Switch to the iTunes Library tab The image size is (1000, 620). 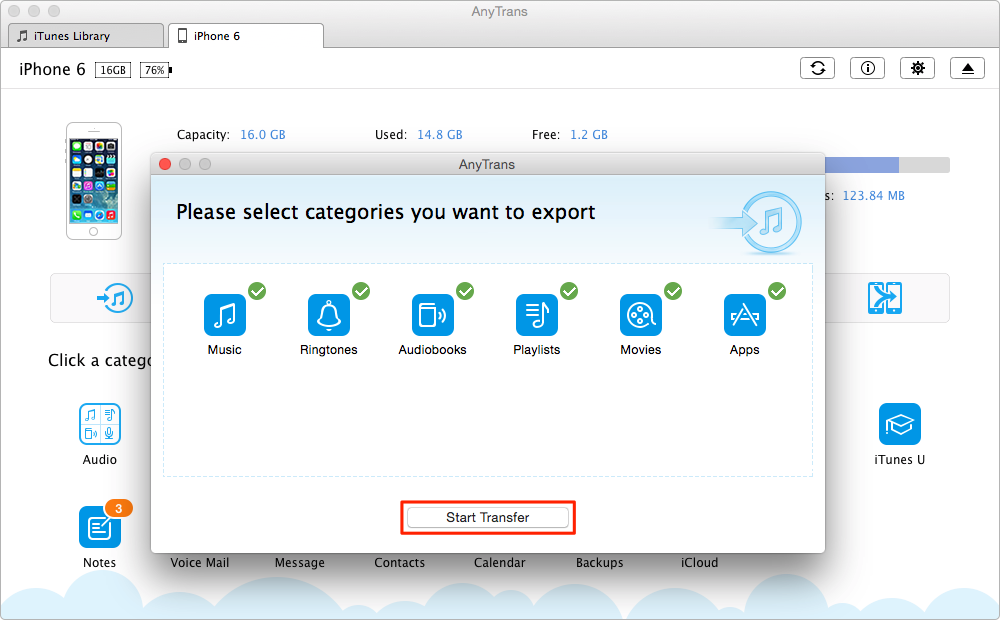(85, 36)
